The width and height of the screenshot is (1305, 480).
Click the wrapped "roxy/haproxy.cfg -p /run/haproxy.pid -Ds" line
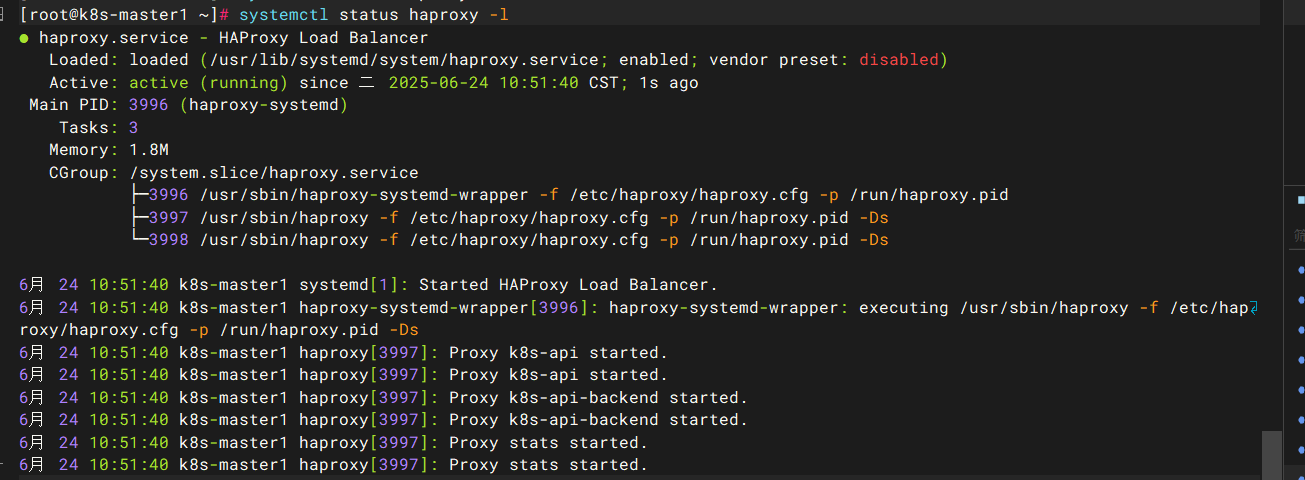tap(219, 330)
